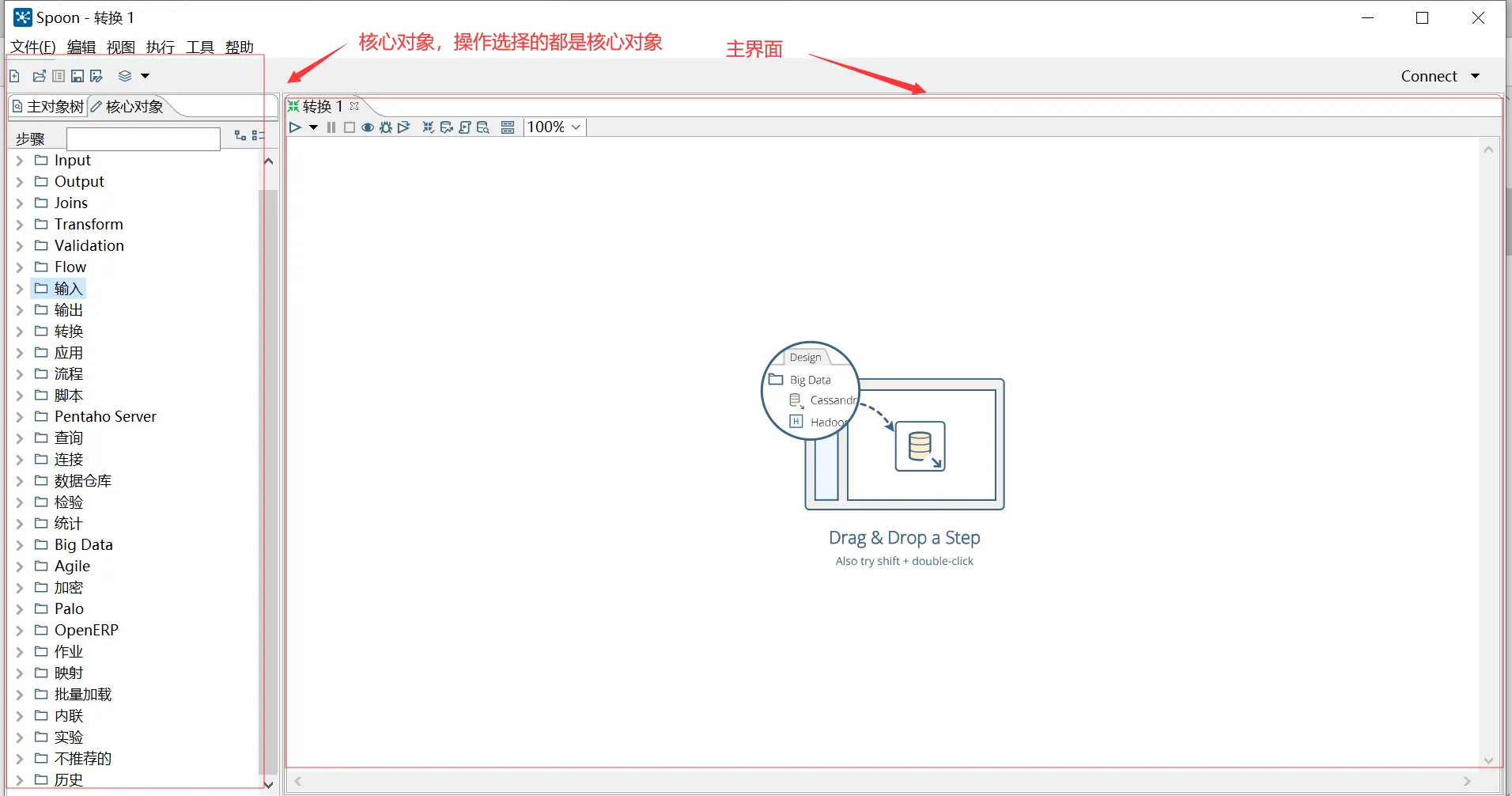Click the open file folder icon

[40, 76]
